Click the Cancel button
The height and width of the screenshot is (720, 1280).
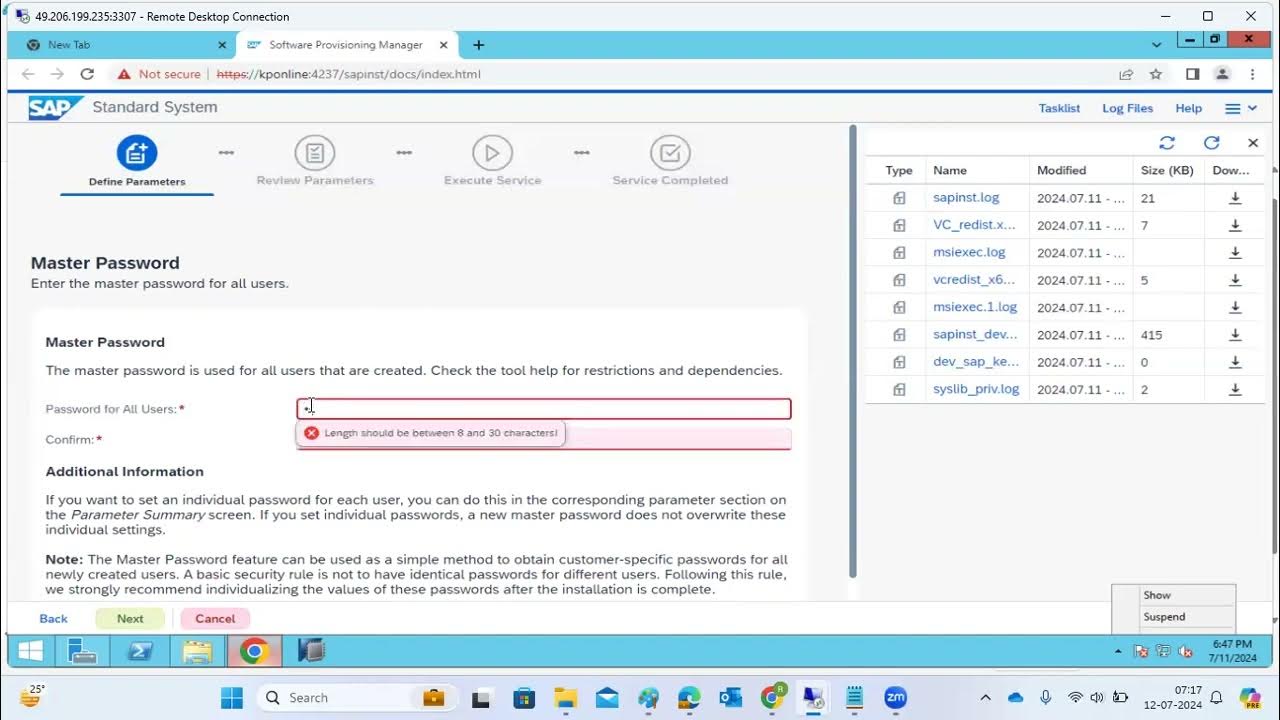(x=215, y=619)
